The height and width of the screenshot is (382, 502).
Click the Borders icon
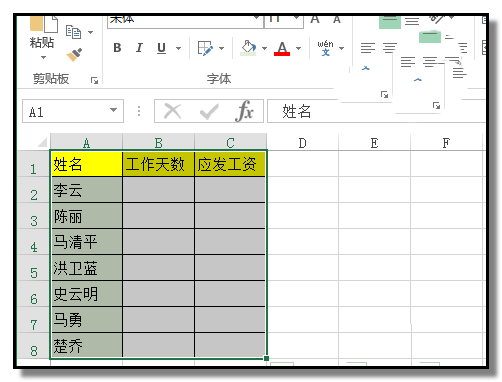[205, 48]
